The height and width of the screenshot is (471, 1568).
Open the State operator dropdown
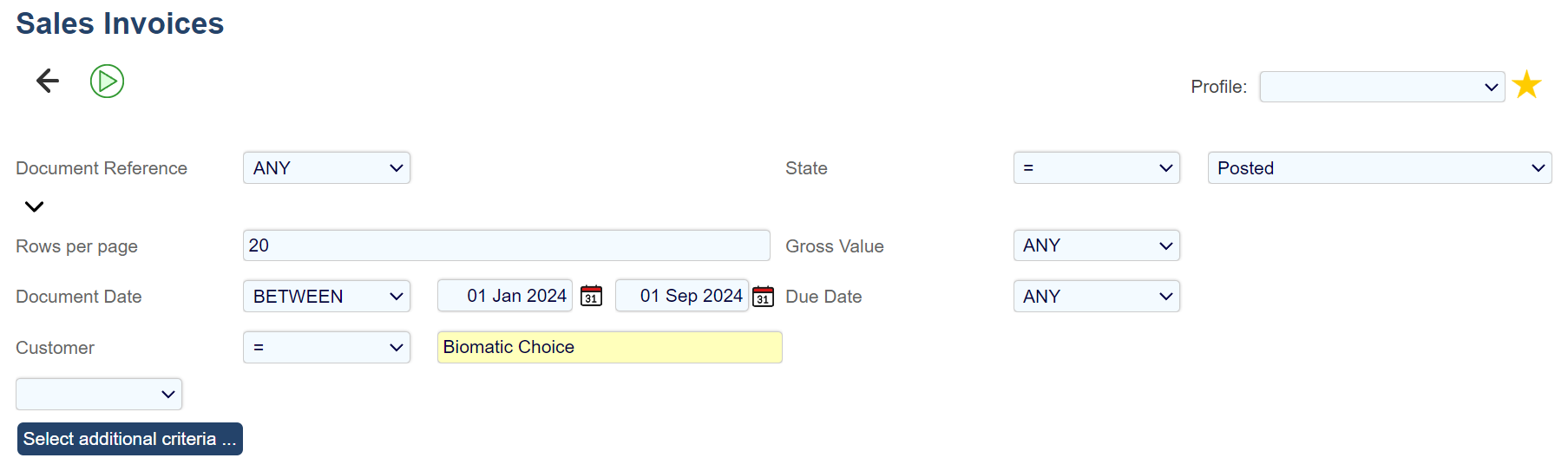pos(1096,168)
